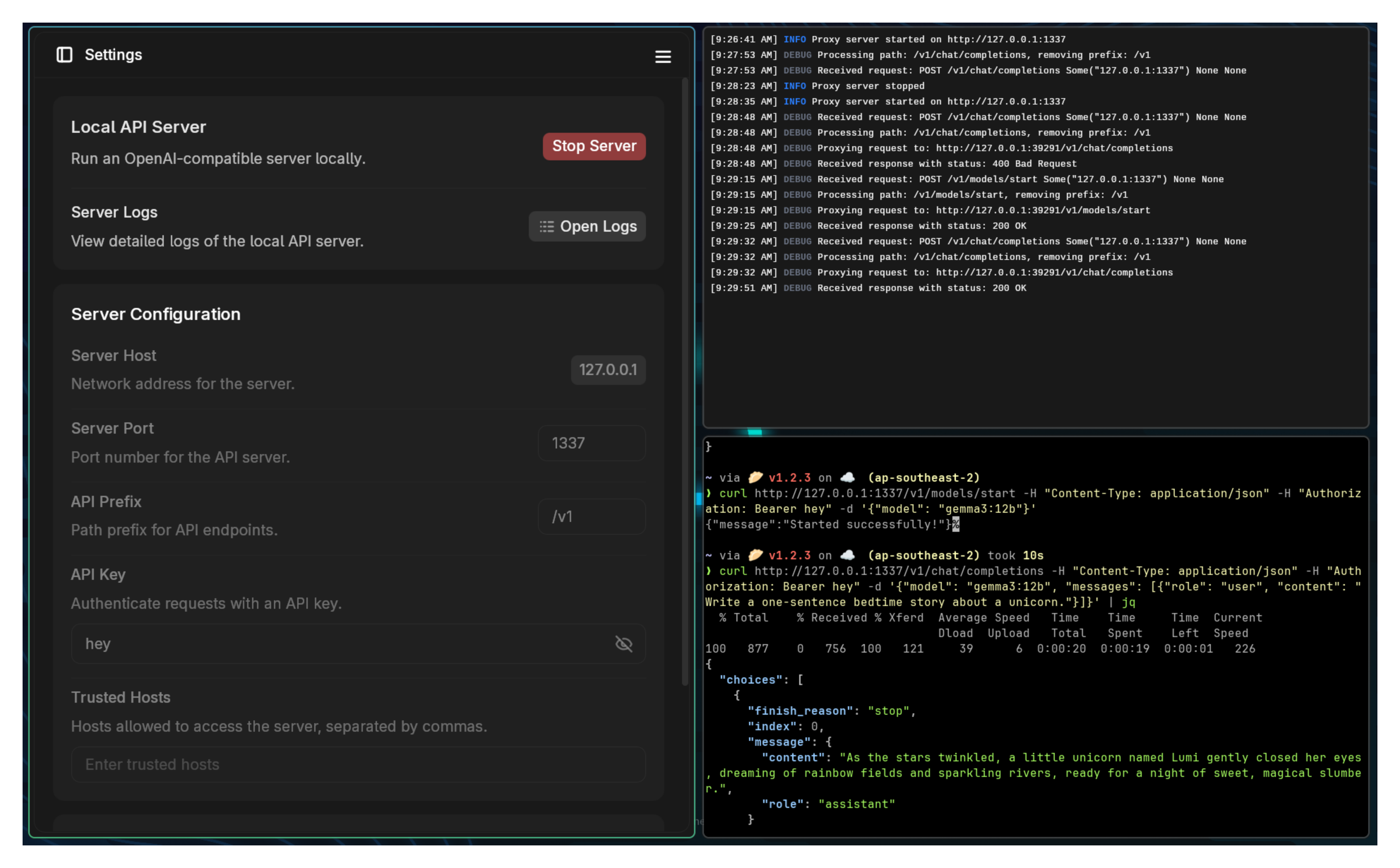Viewport: 1400px width, 868px height.
Task: Open the hamburger menu icon
Action: 663,56
